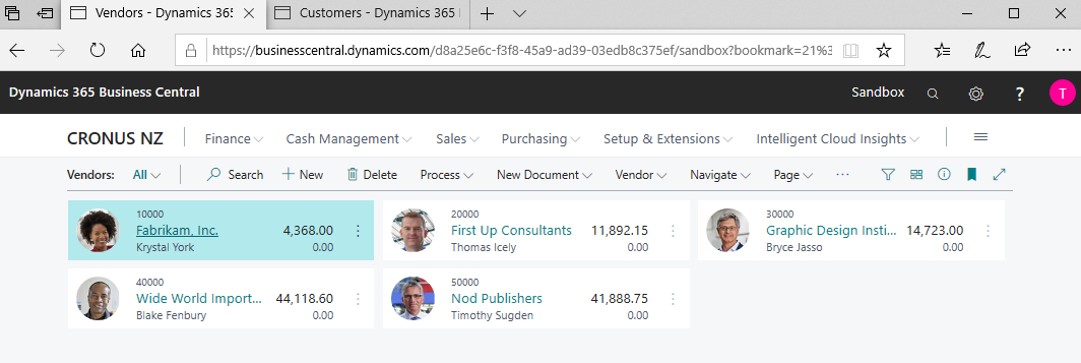Click the set tabs aside icon
Image resolution: width=1081 pixels, height=363 pixels.
[45, 12]
